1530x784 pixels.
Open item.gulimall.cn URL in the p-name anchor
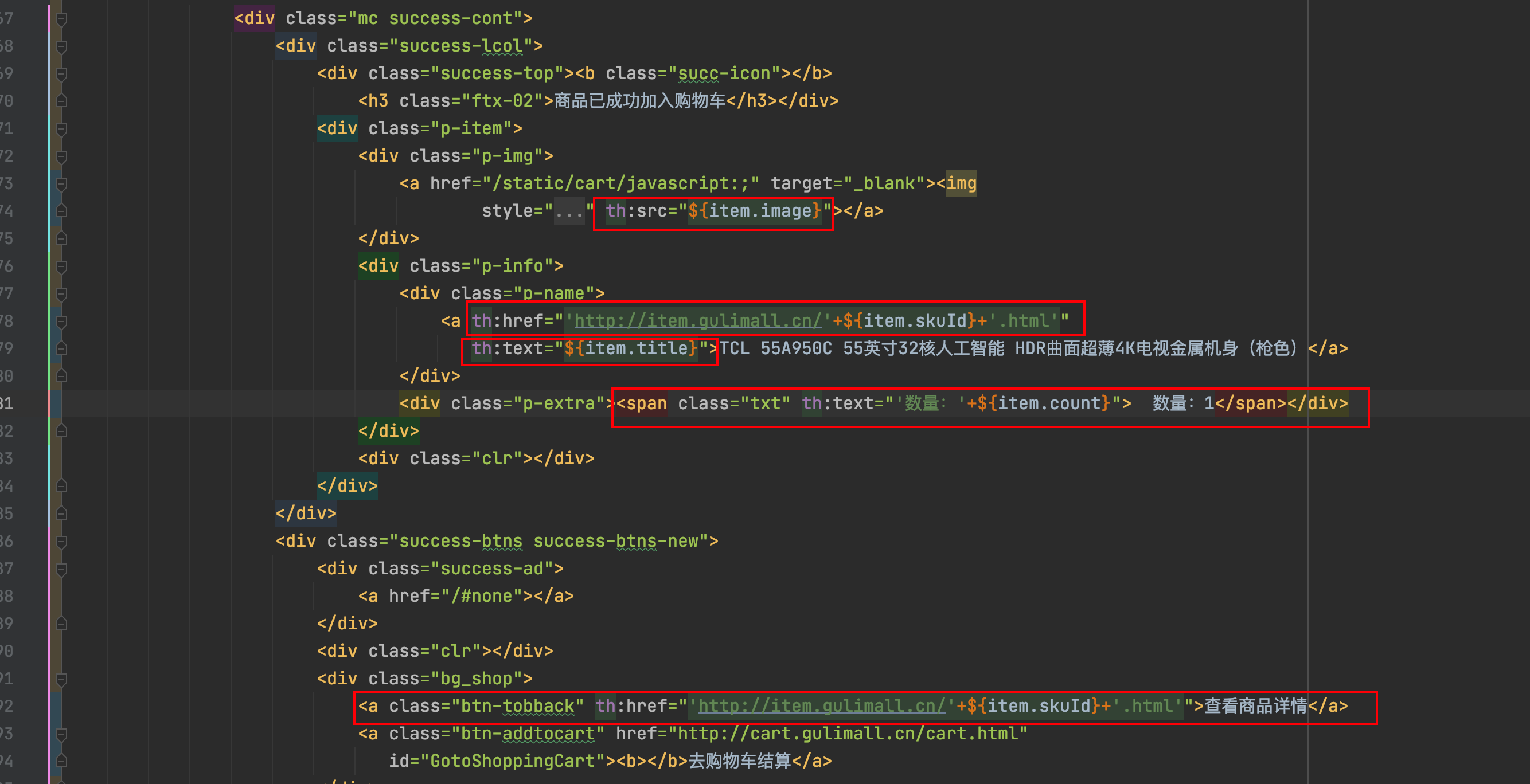(x=698, y=321)
